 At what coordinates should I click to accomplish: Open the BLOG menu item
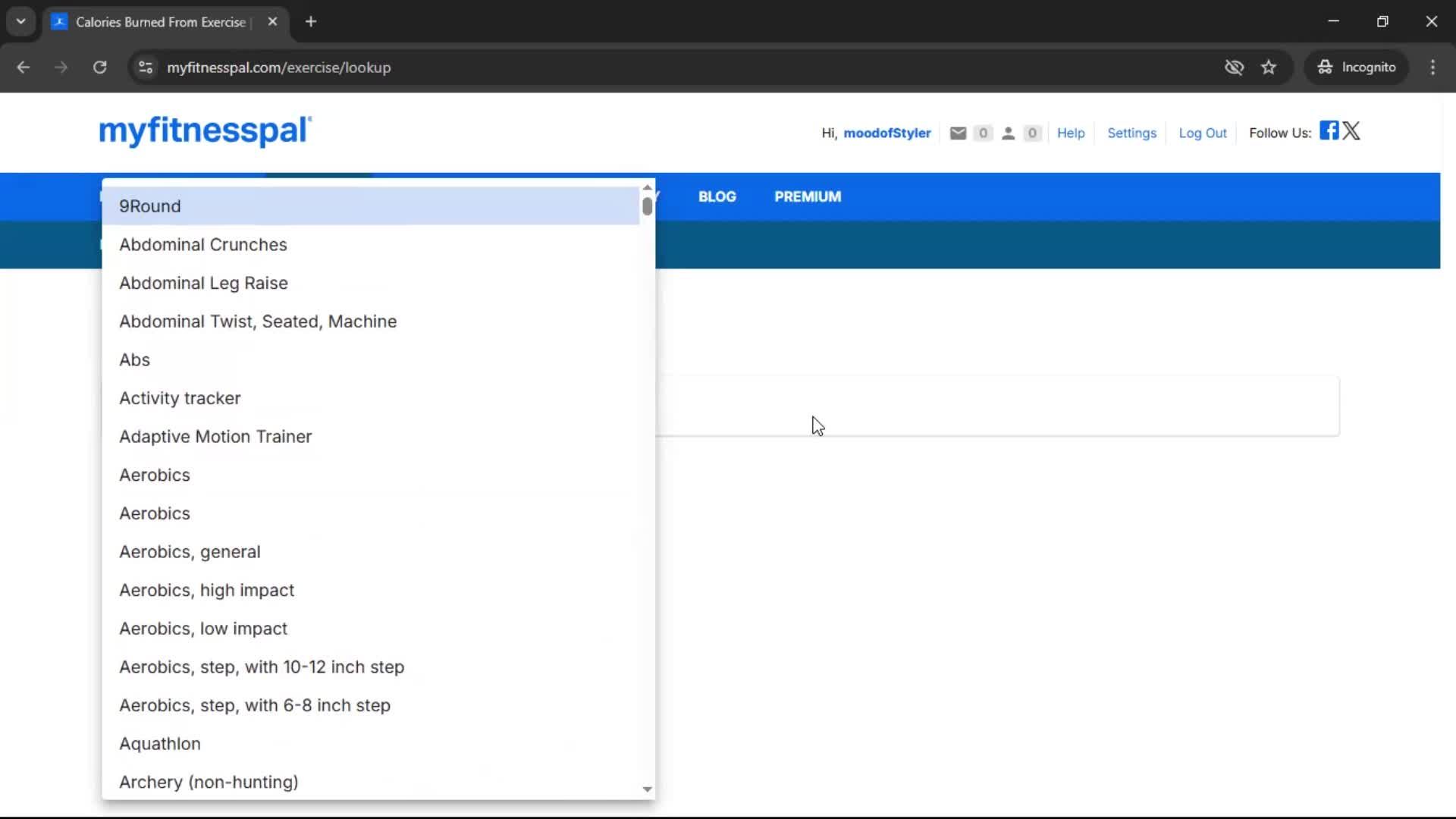717,196
